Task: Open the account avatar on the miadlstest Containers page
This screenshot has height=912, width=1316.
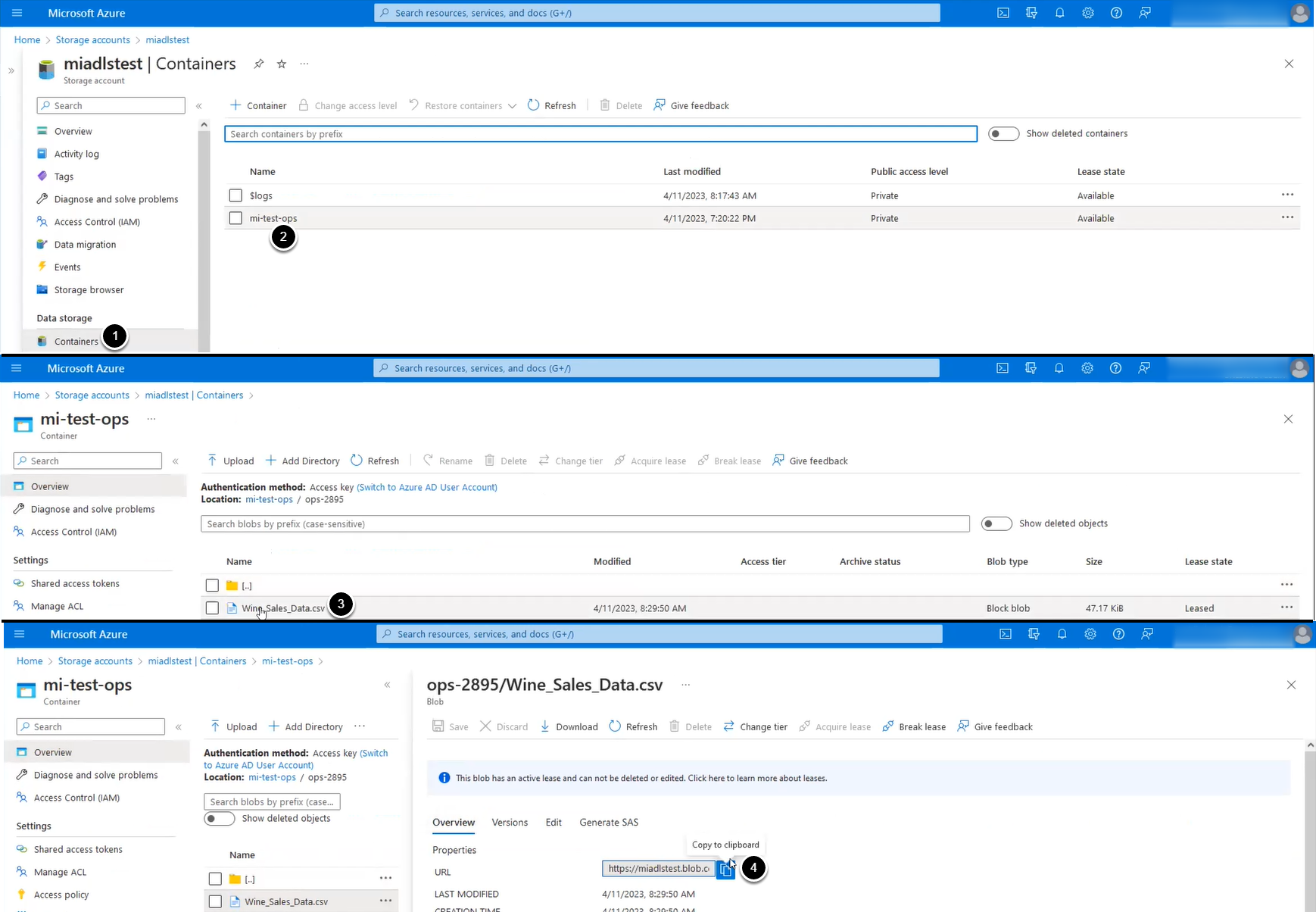Action: click(1301, 13)
